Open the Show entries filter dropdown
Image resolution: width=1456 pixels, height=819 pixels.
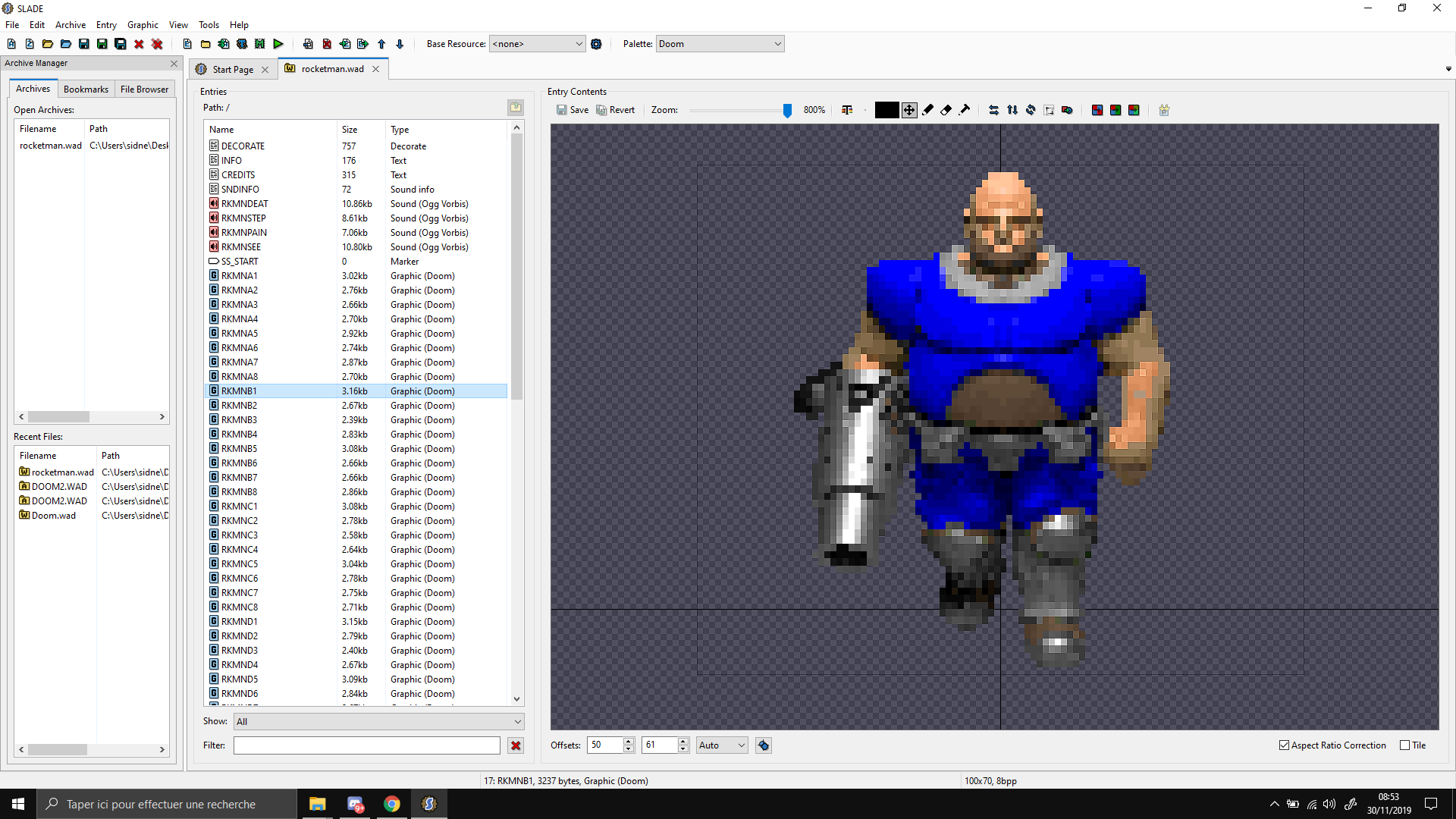(378, 721)
